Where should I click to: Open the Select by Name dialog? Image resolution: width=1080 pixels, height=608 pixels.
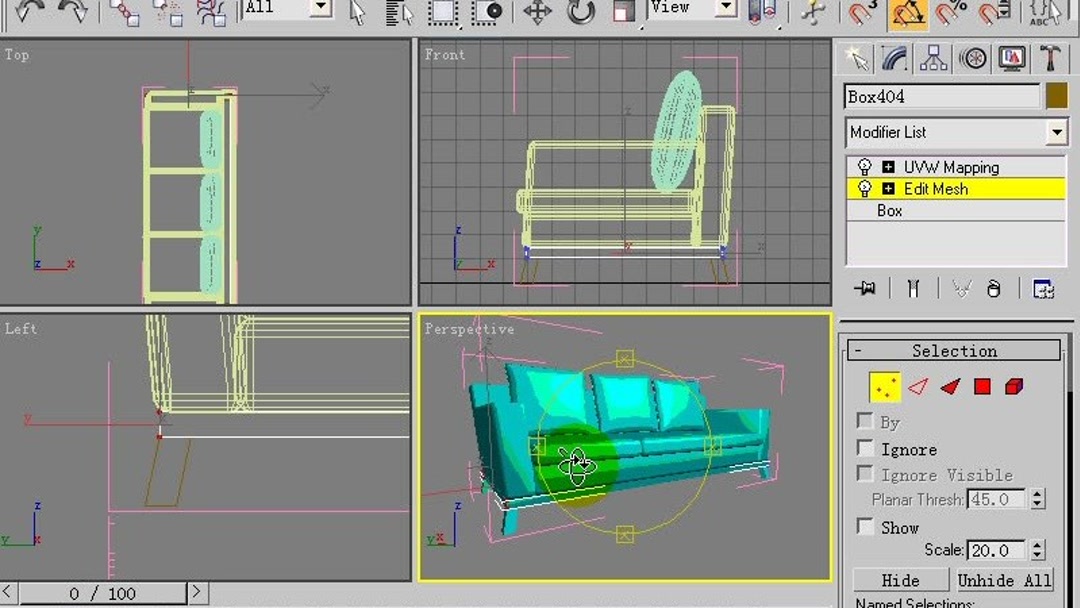pos(398,12)
